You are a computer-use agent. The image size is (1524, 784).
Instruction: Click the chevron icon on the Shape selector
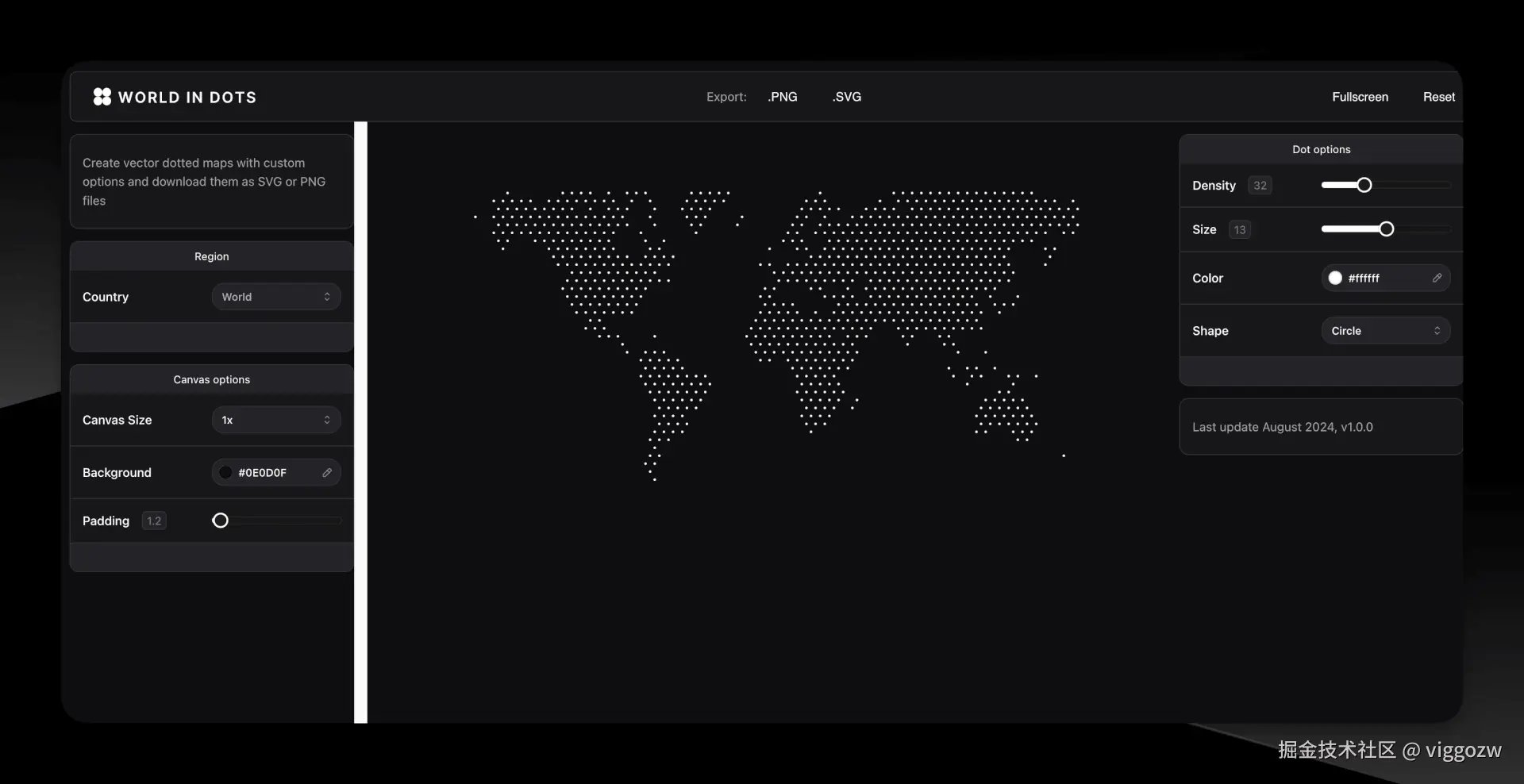click(x=1437, y=330)
